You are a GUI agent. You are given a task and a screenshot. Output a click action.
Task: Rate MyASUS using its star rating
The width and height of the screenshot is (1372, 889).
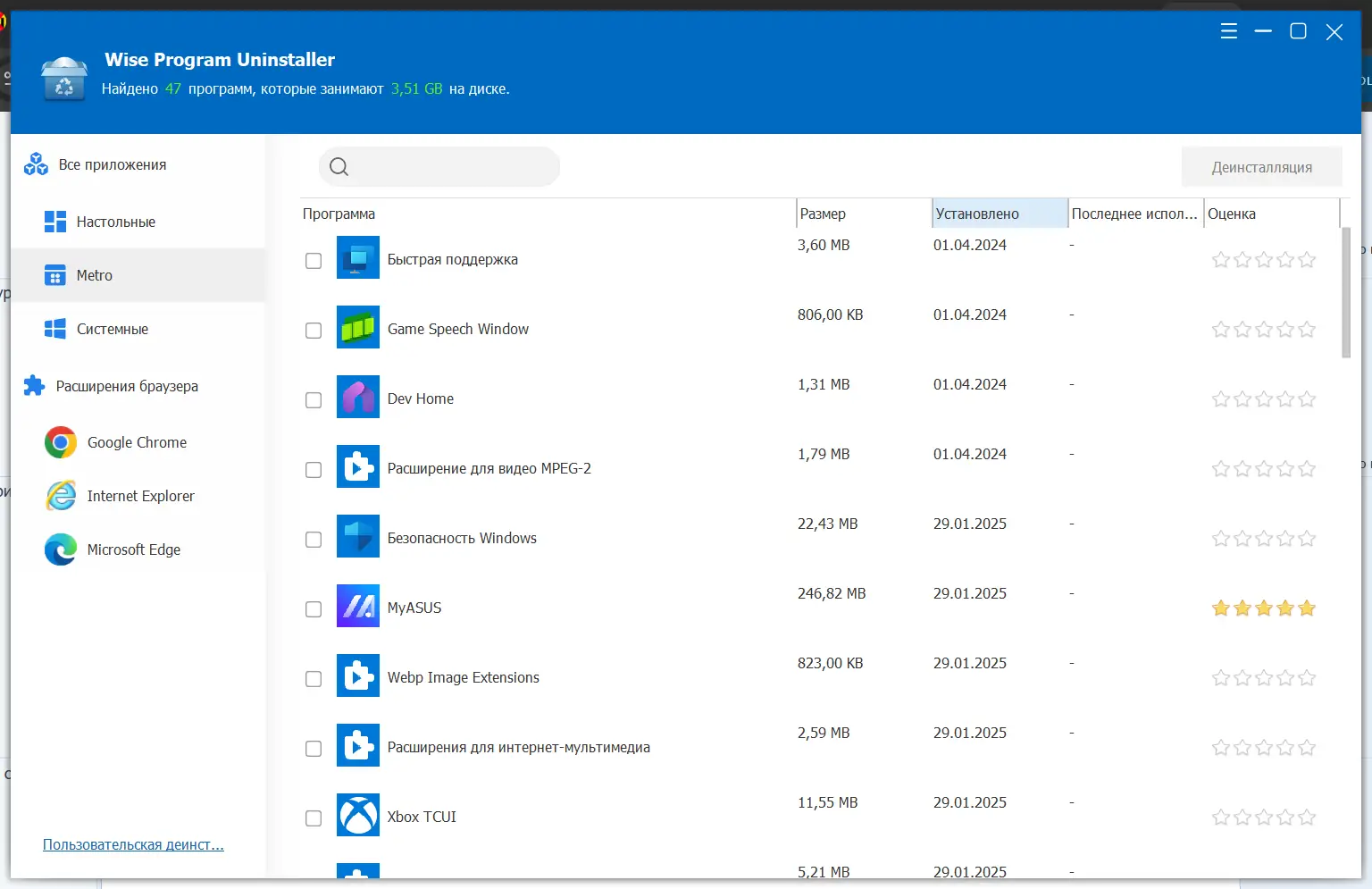[1263, 608]
